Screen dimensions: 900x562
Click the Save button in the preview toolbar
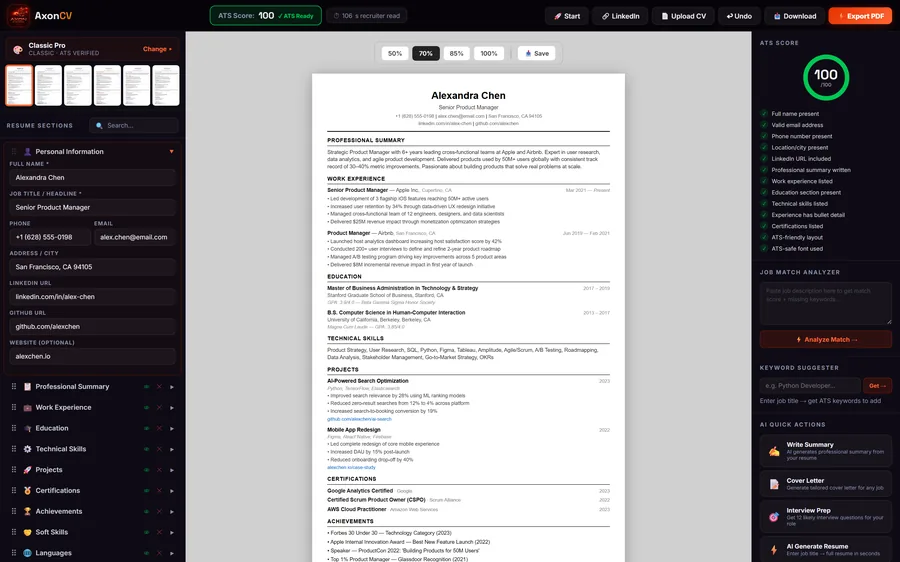tap(537, 53)
